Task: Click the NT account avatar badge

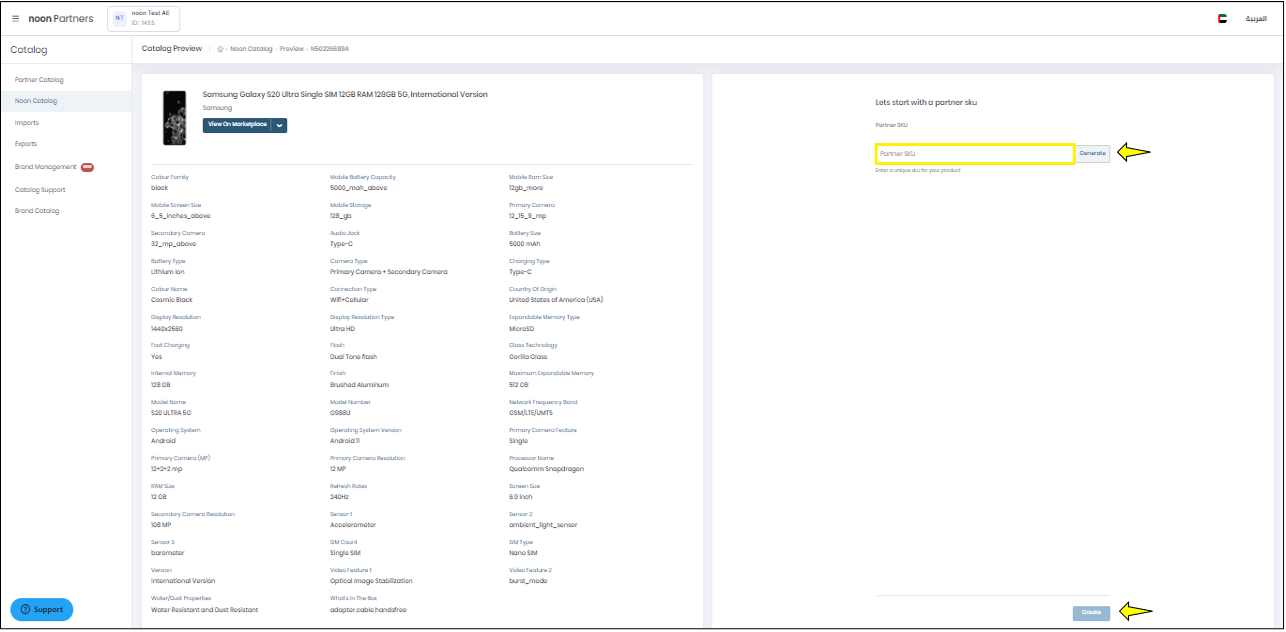Action: 119,18
